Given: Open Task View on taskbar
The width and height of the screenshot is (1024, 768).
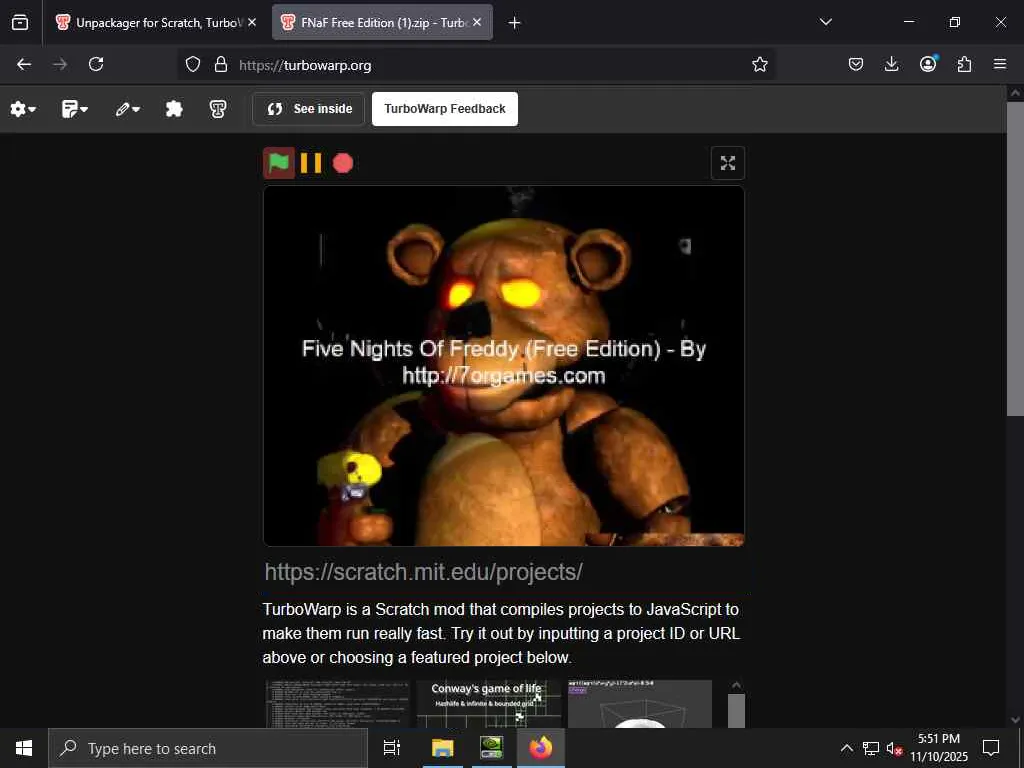Looking at the screenshot, I should (392, 748).
